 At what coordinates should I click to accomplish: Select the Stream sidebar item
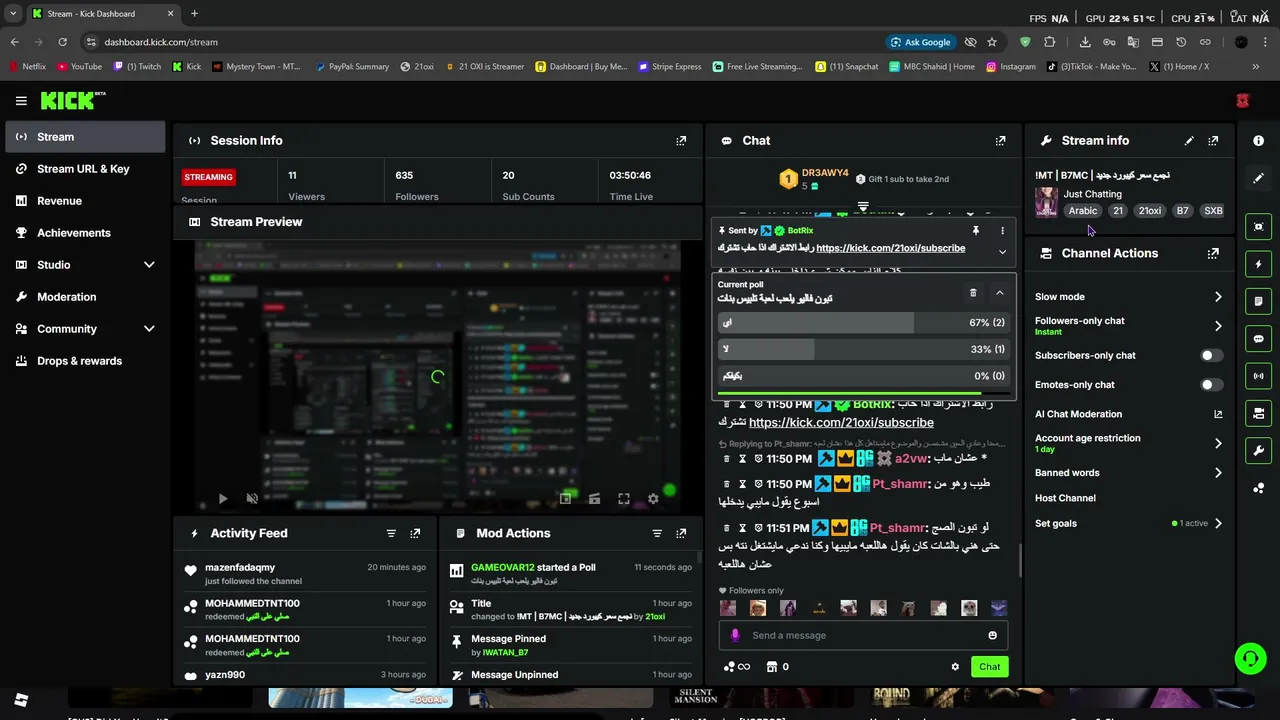coord(85,137)
